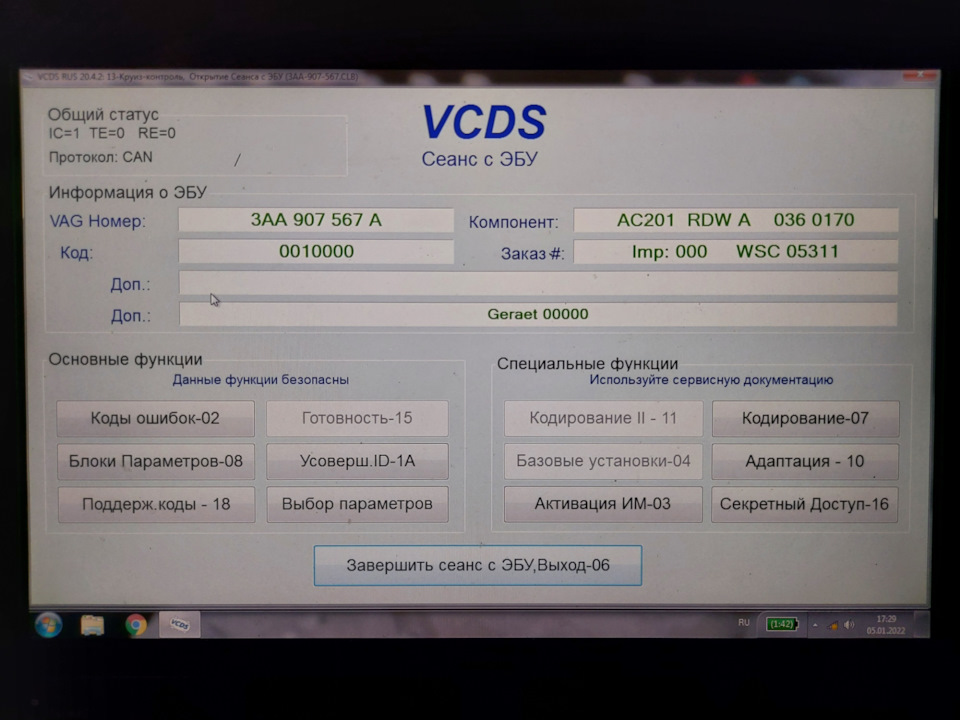Open Адаптация - 10 adaptation
960x720 pixels.
pyautogui.click(x=804, y=461)
